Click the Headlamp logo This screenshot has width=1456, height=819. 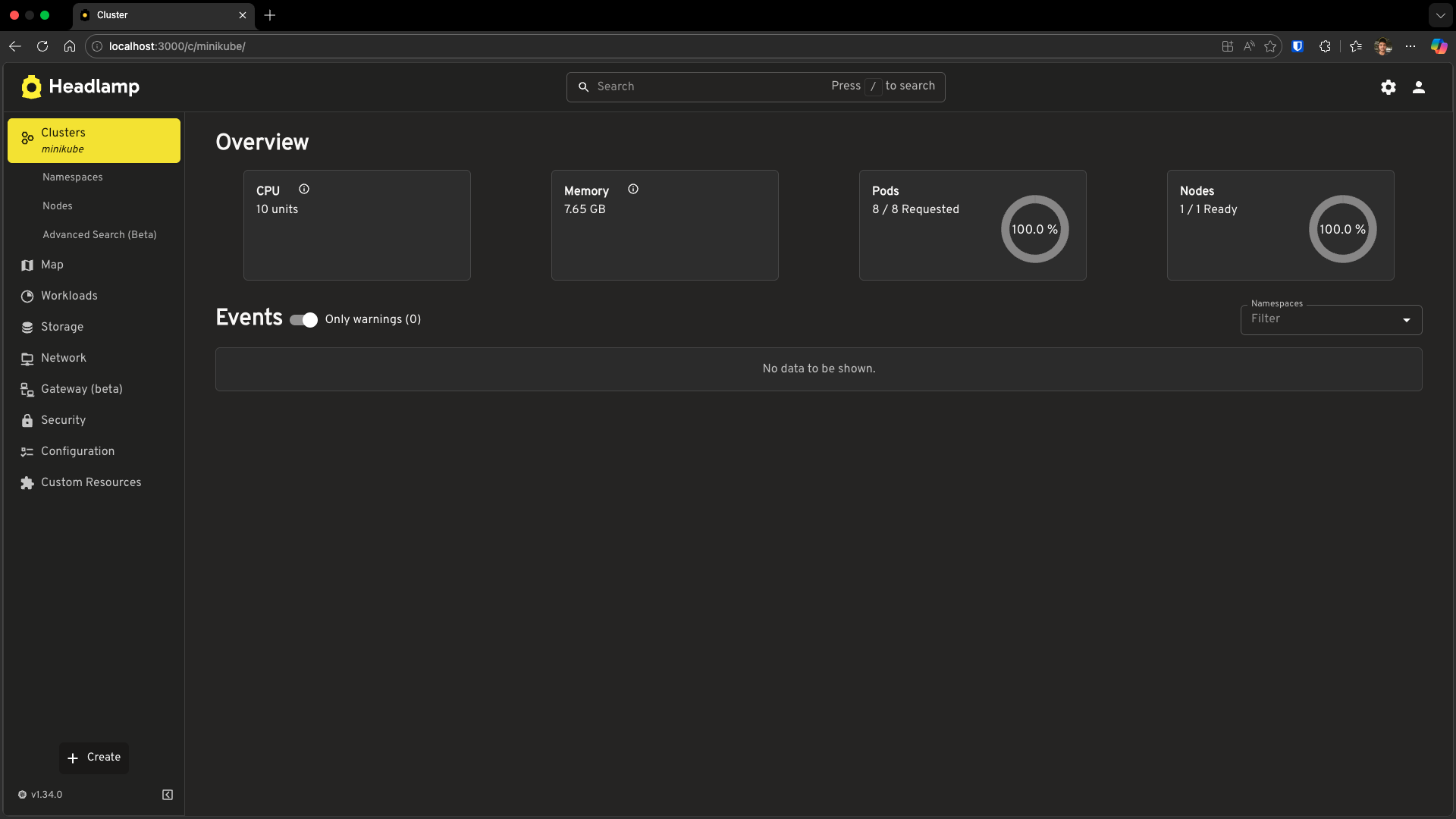click(31, 86)
